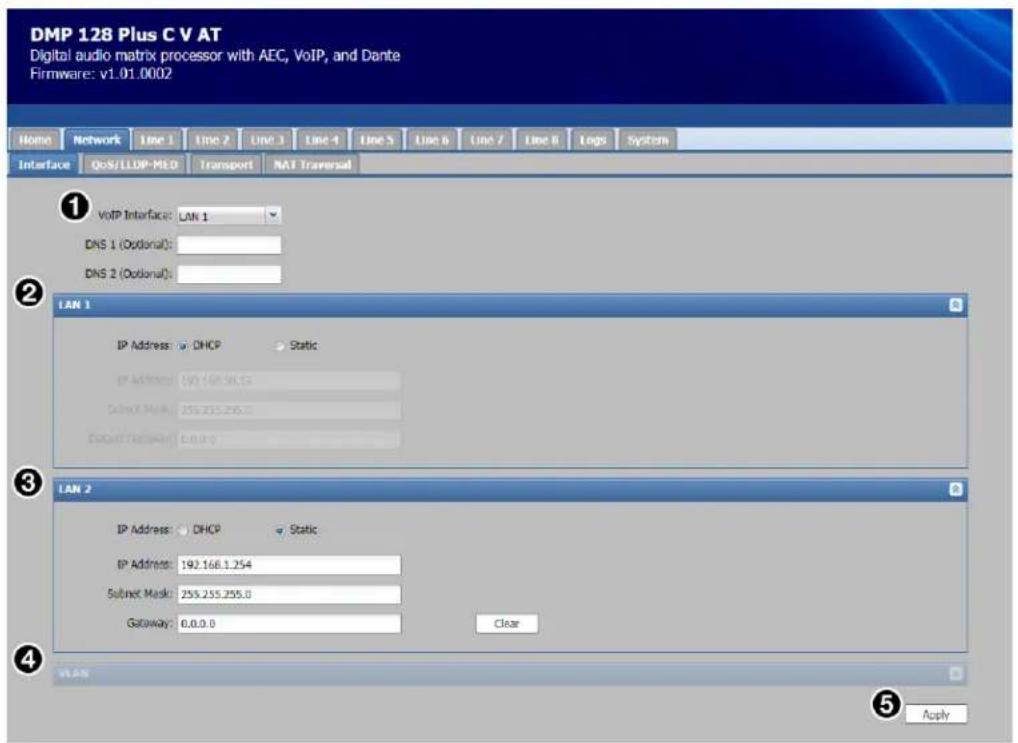
Task: Click the LAN 2 section header title
Action: (x=75, y=489)
